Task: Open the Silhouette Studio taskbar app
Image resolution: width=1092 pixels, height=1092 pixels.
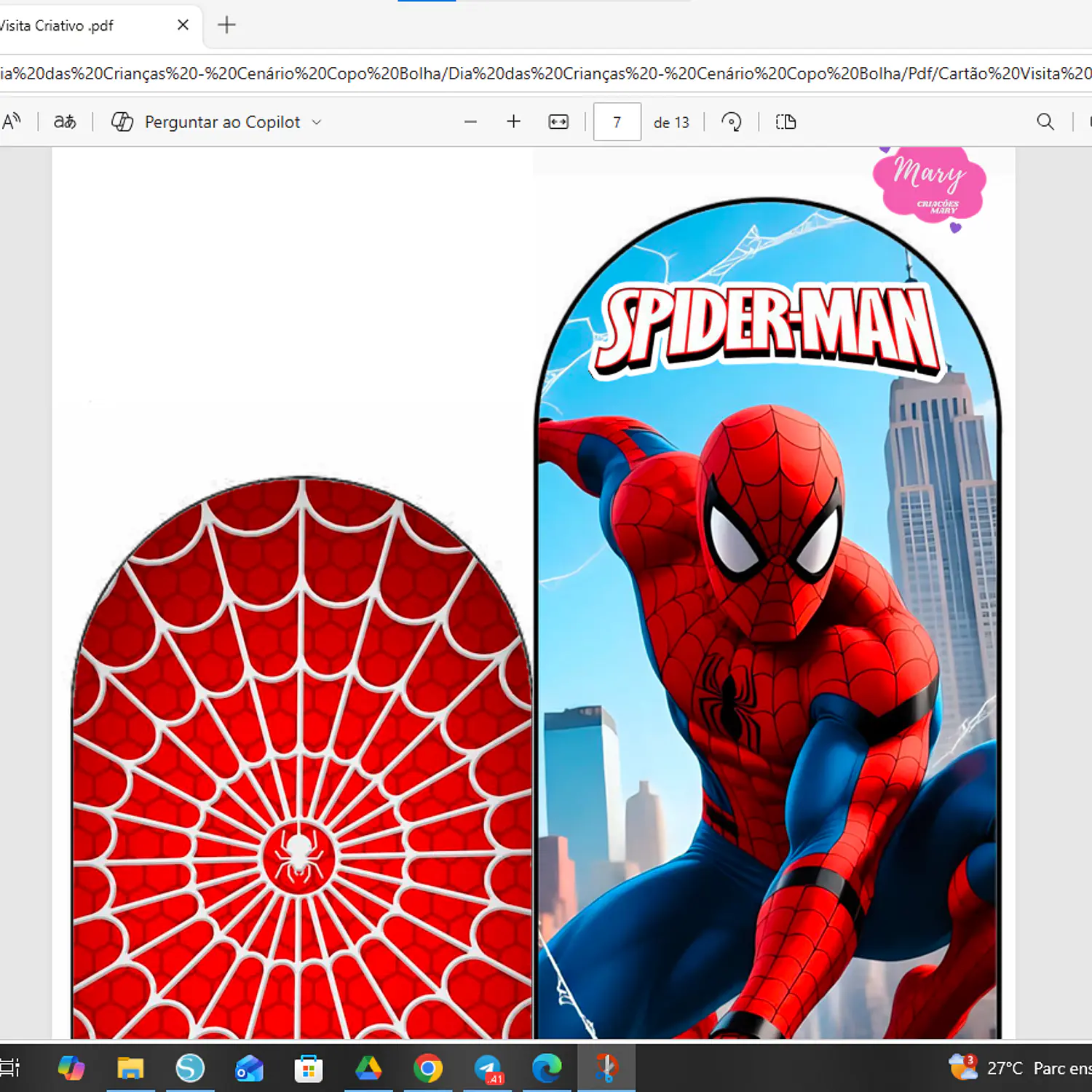Action: click(x=190, y=1068)
